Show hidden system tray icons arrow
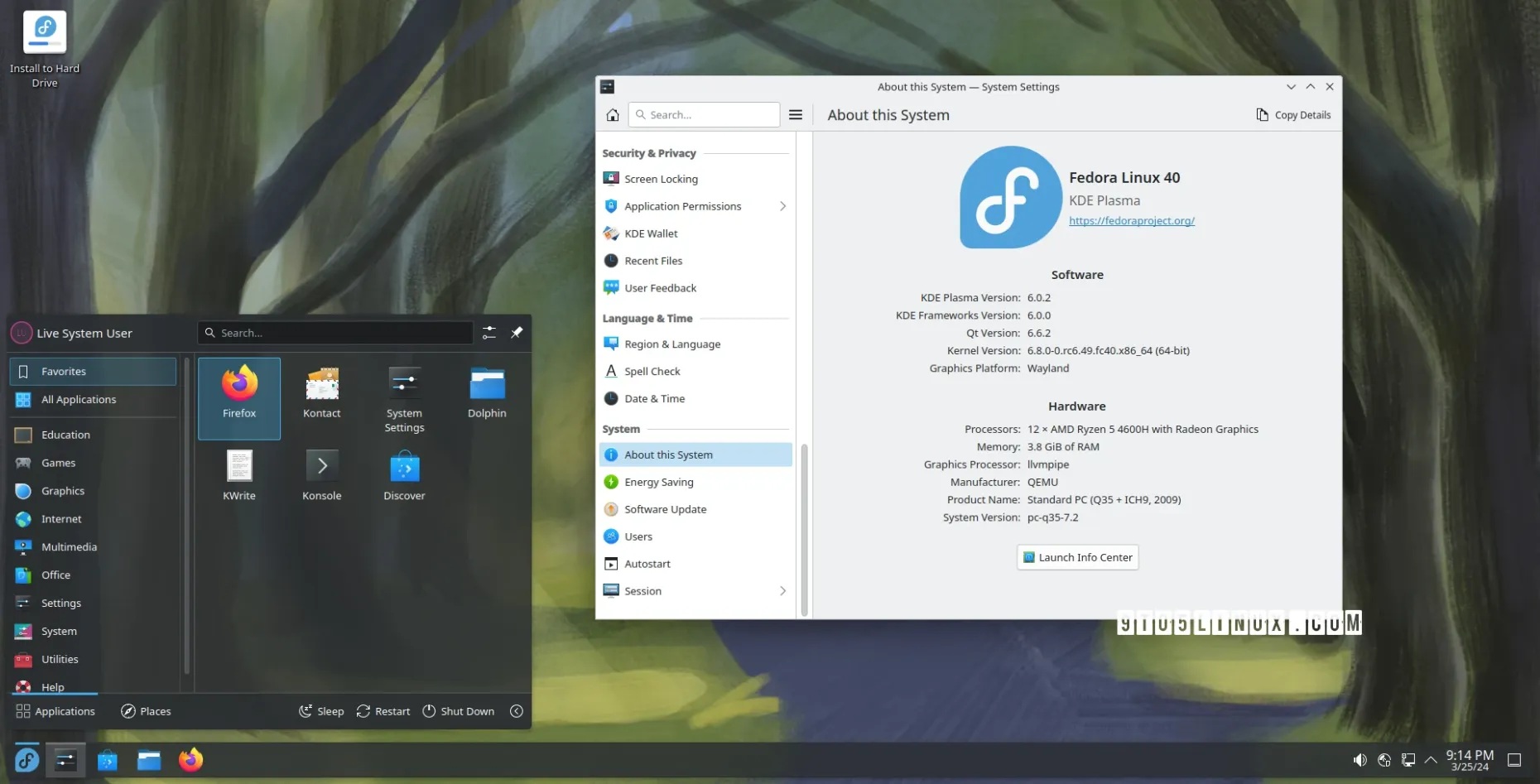The image size is (1540, 784). click(1431, 760)
